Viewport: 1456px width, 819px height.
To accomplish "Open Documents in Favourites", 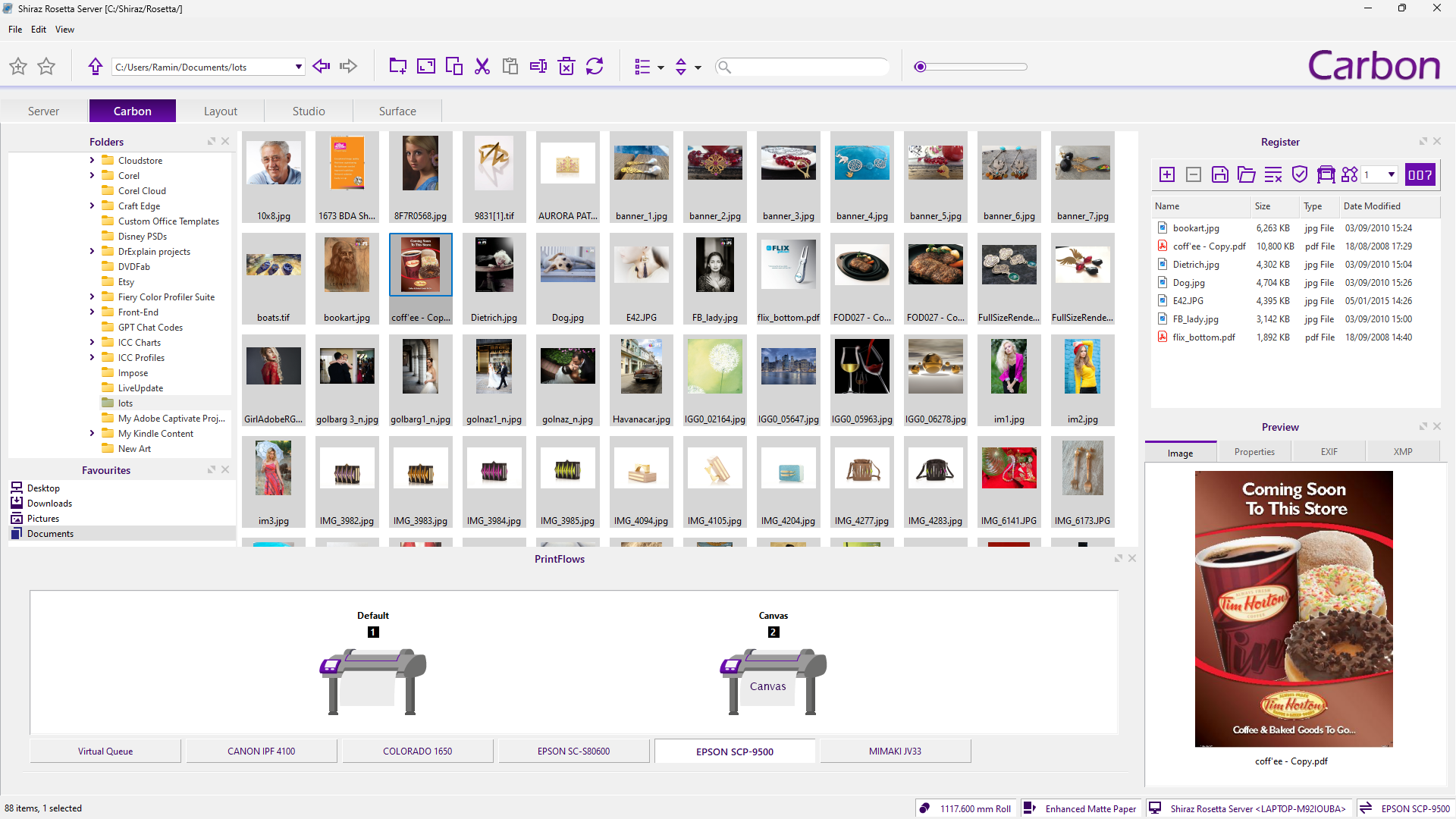I will pos(50,534).
